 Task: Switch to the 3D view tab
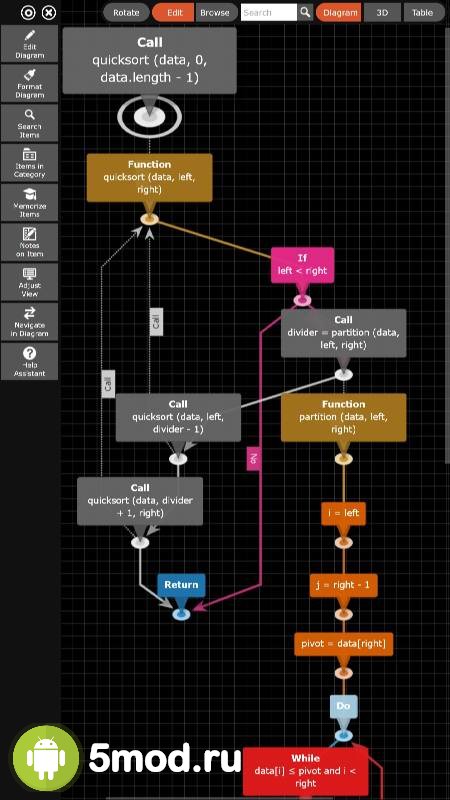tap(382, 12)
